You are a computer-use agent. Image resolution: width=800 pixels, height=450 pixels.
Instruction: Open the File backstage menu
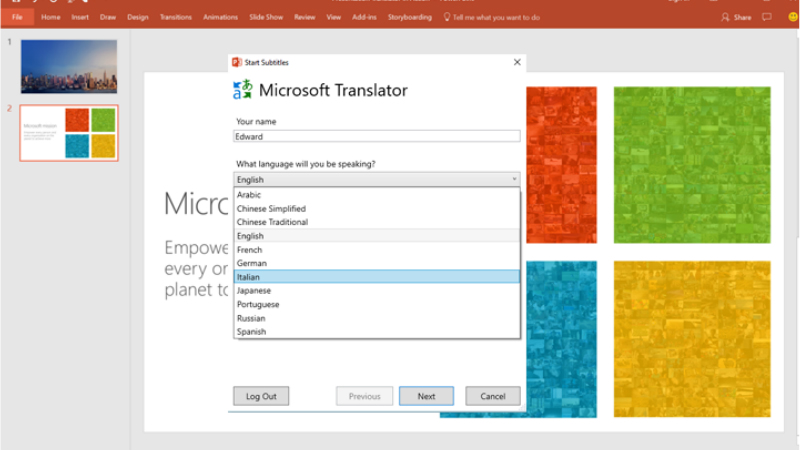pos(17,17)
